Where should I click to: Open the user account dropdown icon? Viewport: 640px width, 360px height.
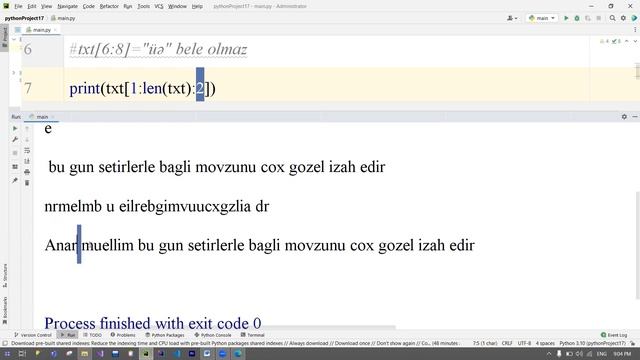[x=512, y=18]
